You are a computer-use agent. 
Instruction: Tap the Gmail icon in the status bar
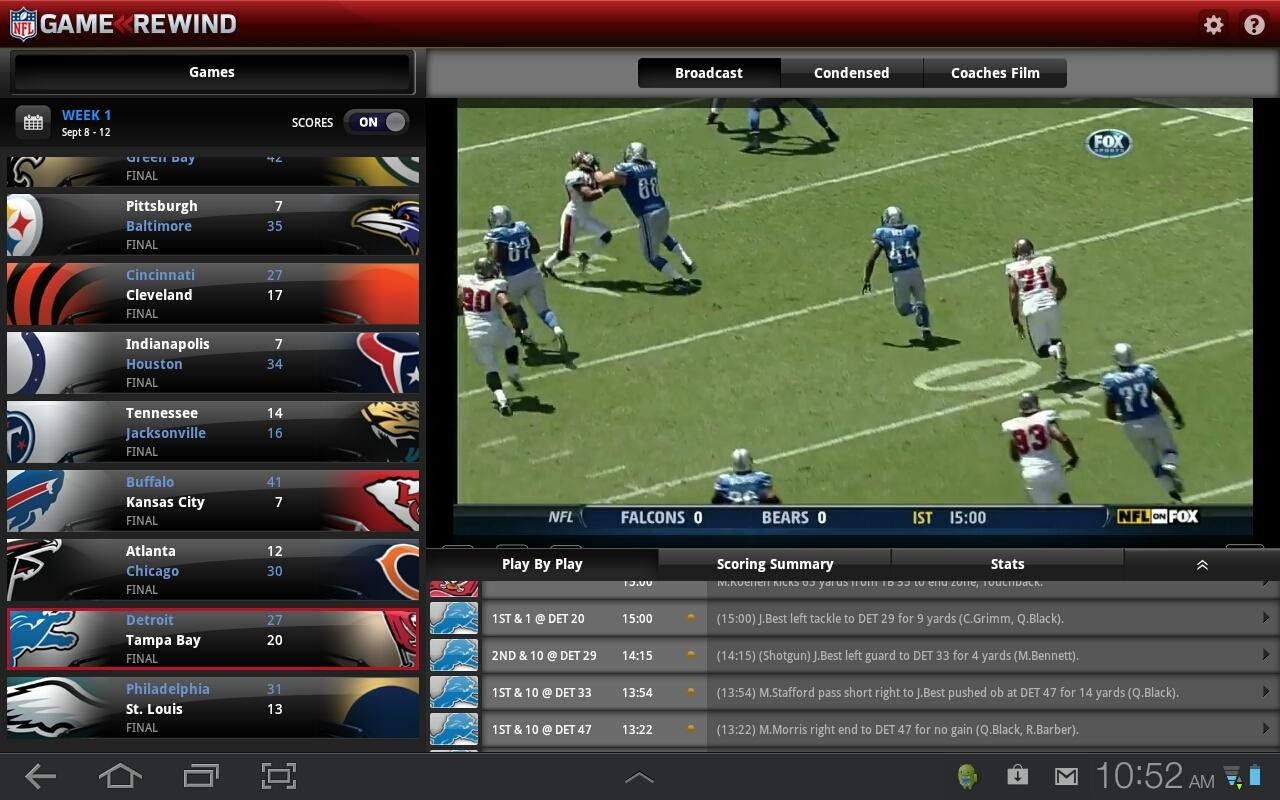coord(1067,775)
